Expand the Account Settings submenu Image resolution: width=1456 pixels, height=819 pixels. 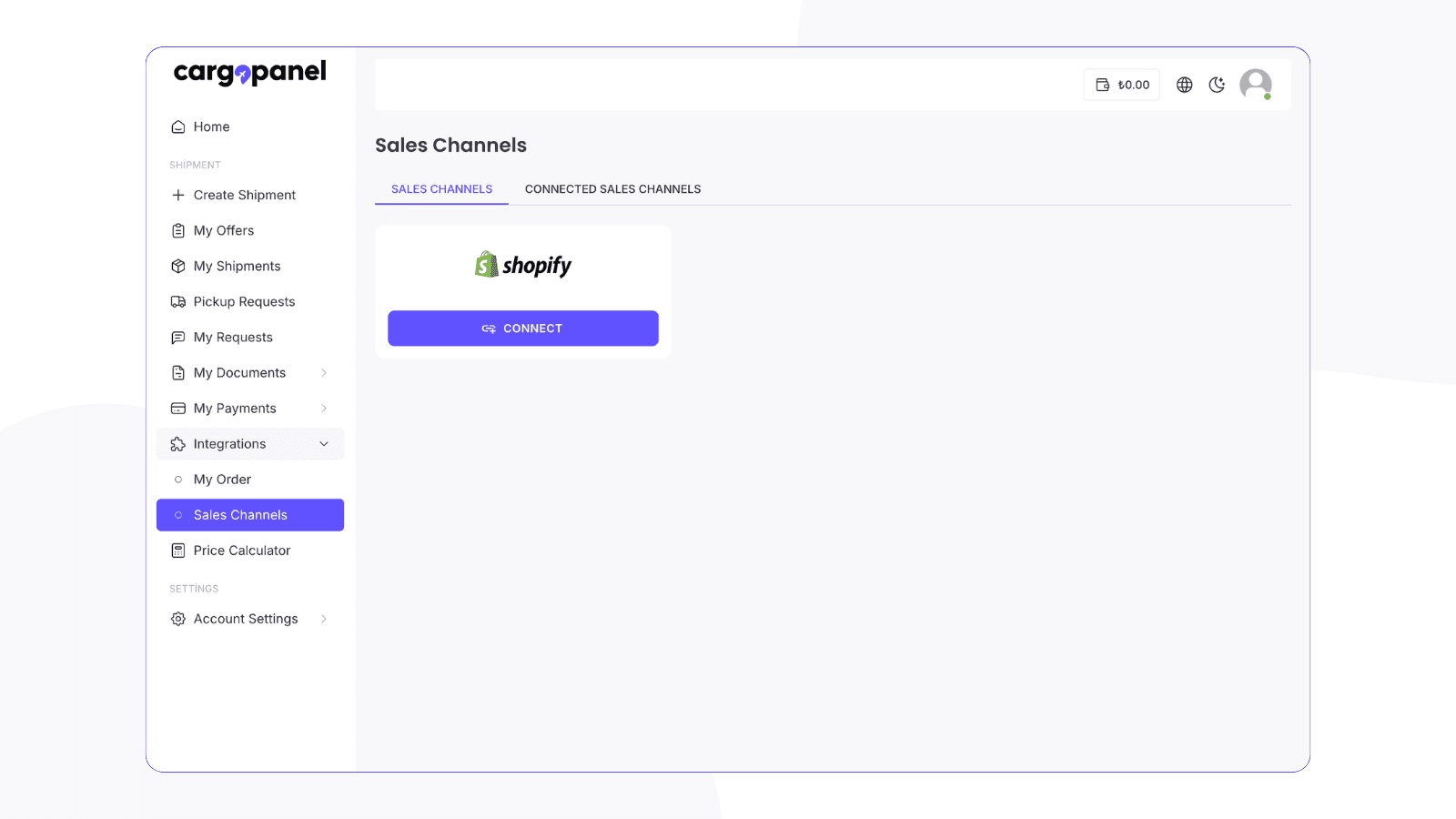pyautogui.click(x=325, y=618)
